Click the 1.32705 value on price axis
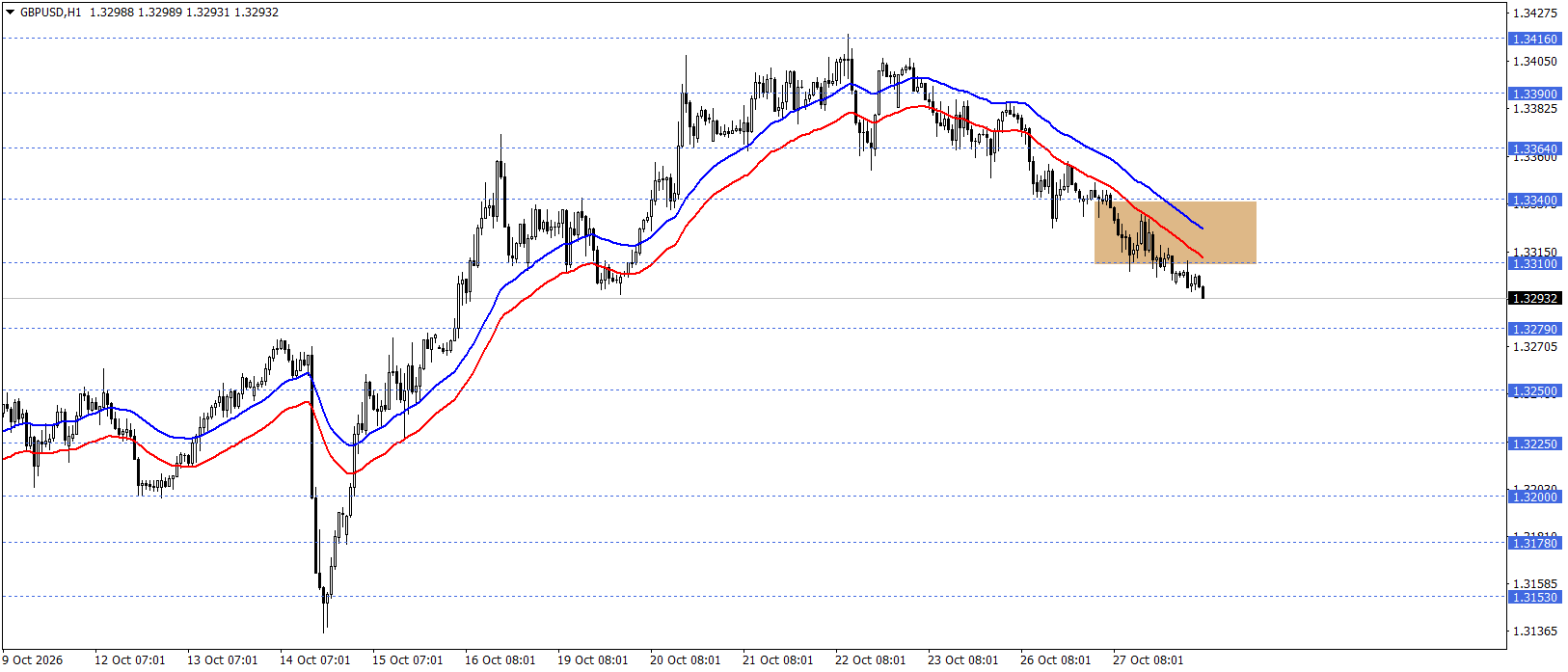Screen dimensions: 1568x672 click(1535, 347)
